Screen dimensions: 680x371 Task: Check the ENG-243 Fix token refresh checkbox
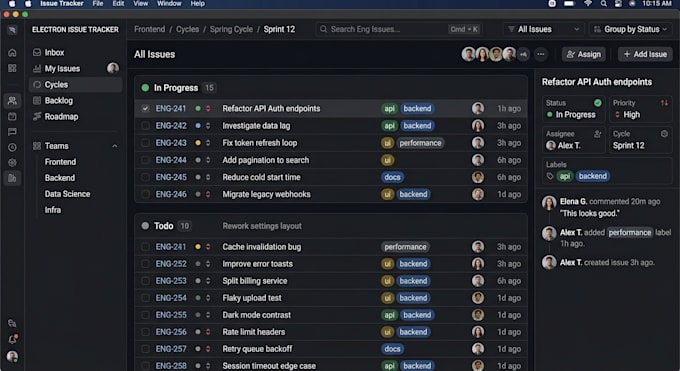145,143
